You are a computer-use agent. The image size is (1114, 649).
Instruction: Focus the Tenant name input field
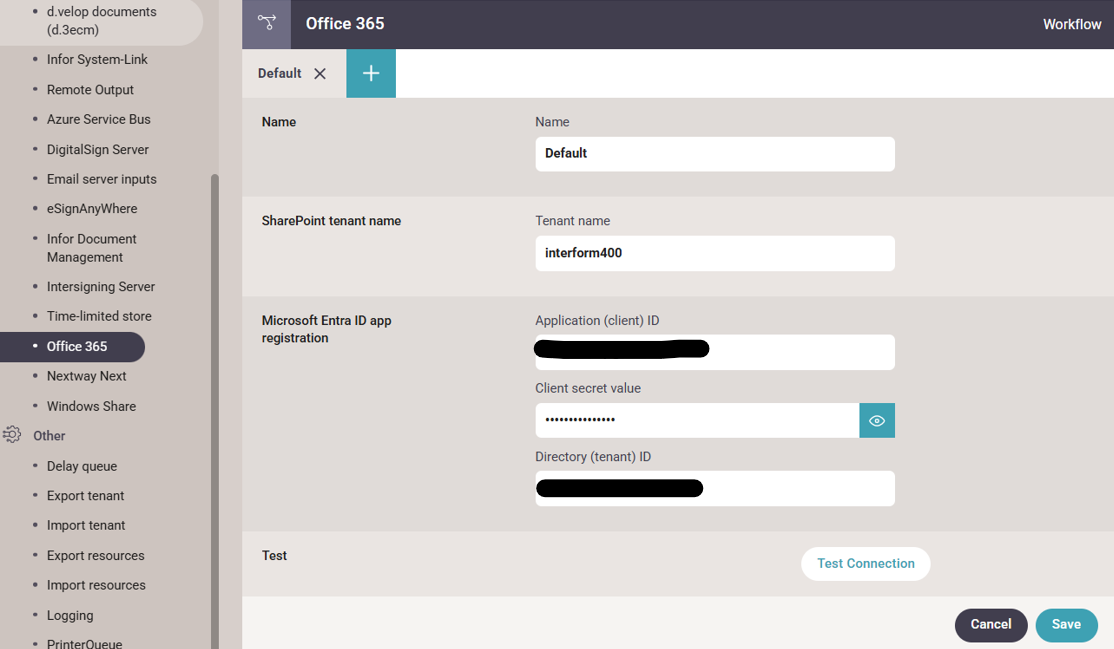pyautogui.click(x=714, y=254)
